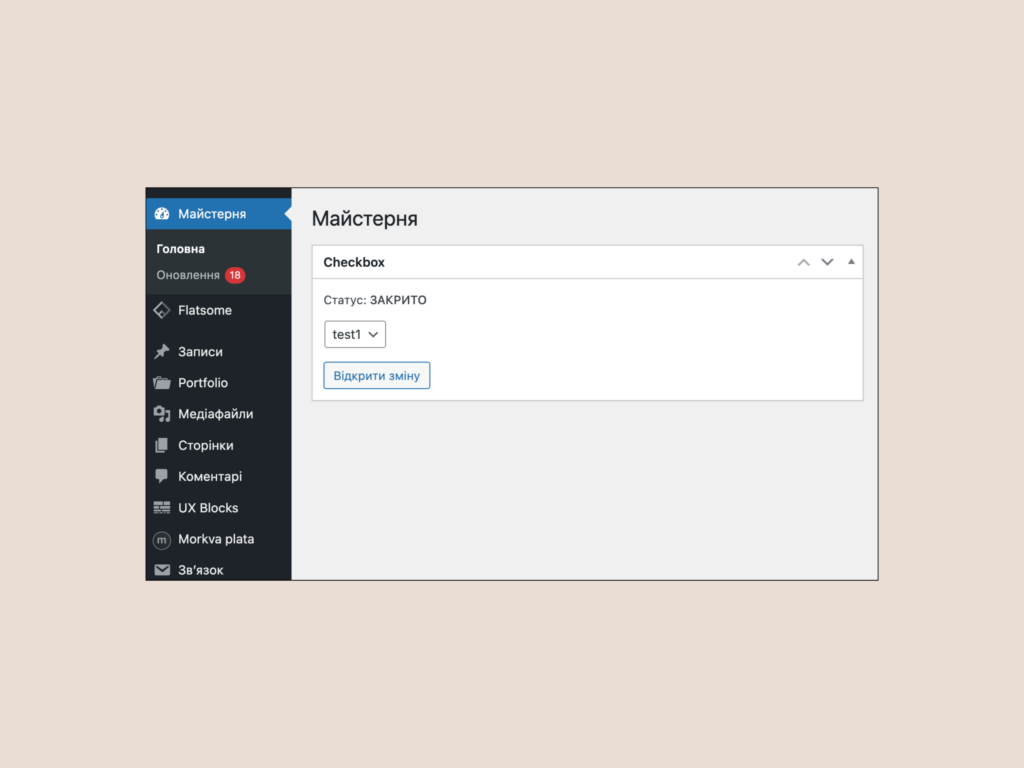Open the test1 dropdown selector
1024x768 pixels.
[355, 334]
